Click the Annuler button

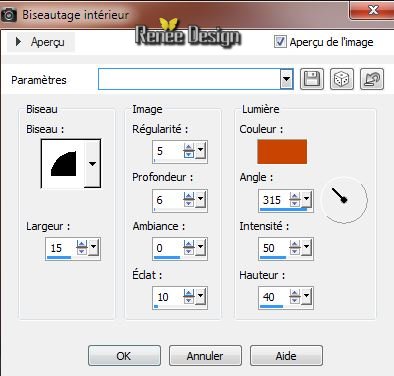[x=205, y=356]
